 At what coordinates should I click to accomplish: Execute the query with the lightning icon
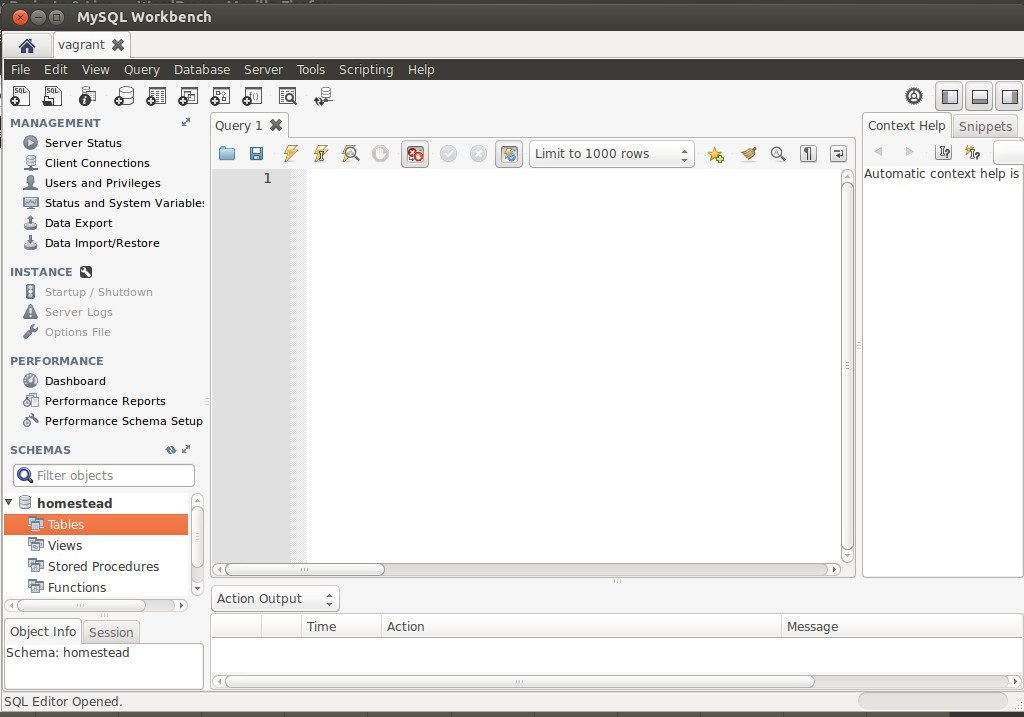coord(290,154)
